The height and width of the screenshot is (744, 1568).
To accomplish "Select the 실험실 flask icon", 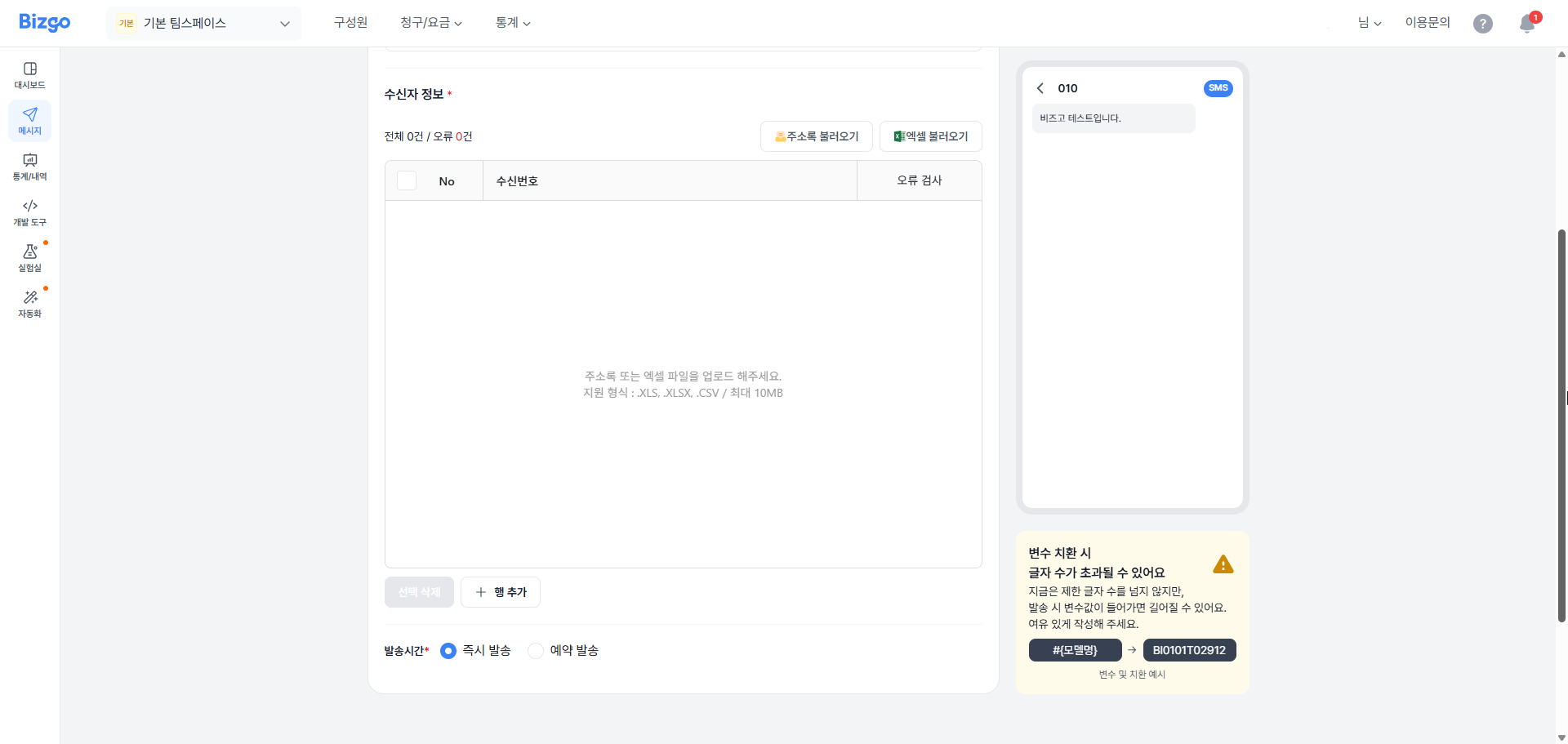I will (x=29, y=256).
